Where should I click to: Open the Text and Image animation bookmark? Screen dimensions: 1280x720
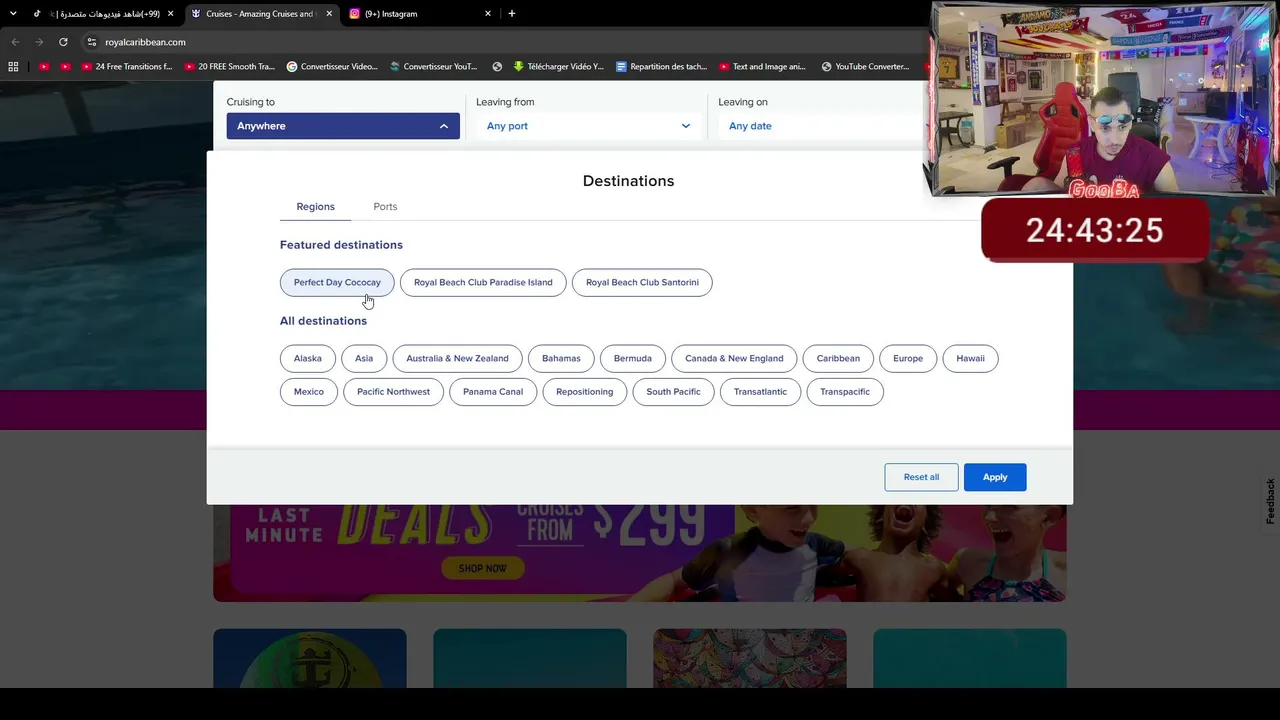pos(762,67)
